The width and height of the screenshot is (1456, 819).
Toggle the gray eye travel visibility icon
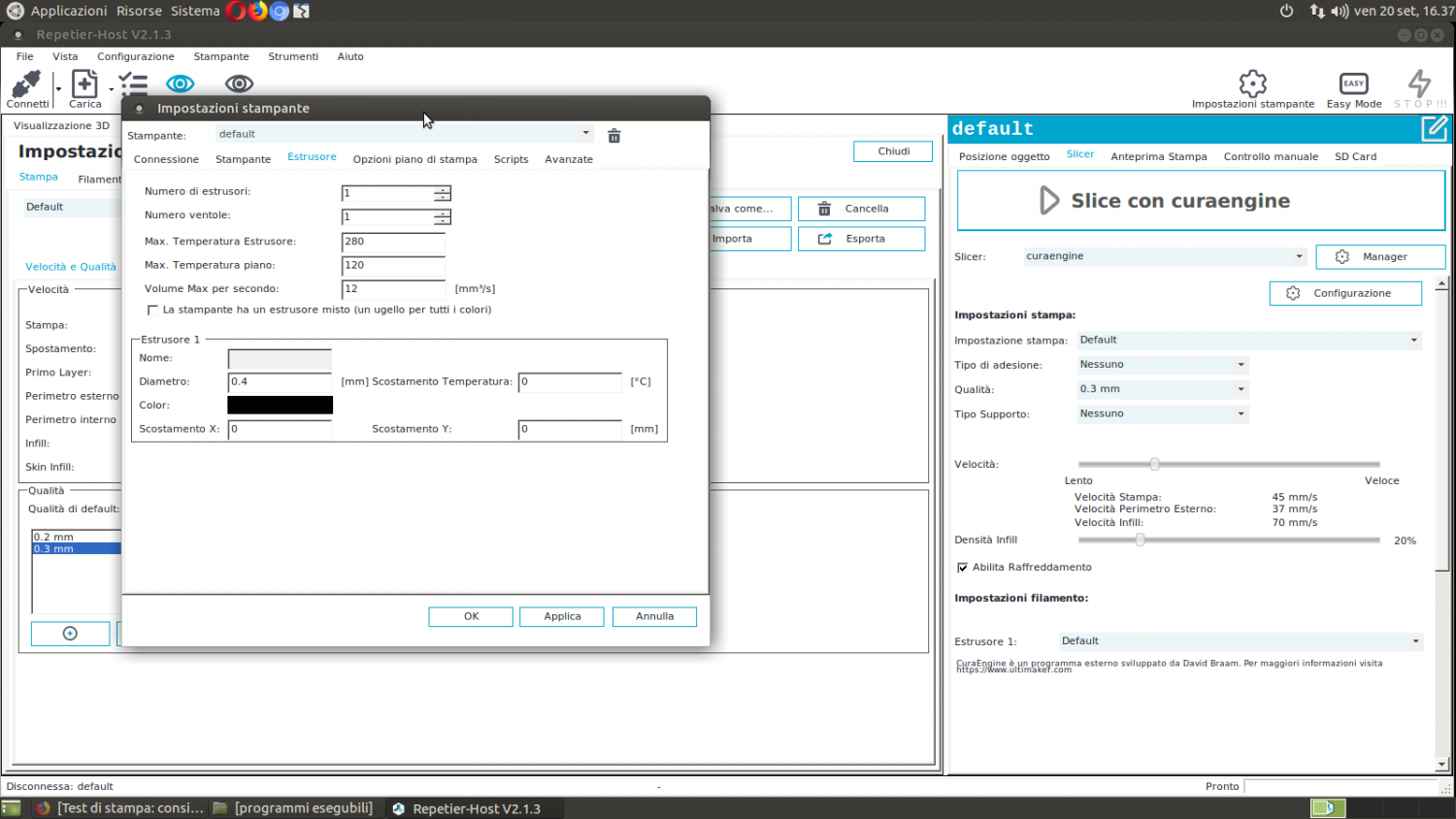[x=239, y=84]
